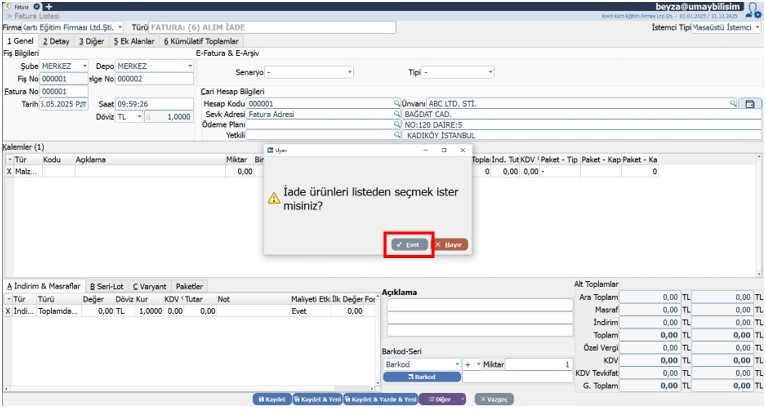
Task: Click the plus icon to add new tab
Action: 48,6
